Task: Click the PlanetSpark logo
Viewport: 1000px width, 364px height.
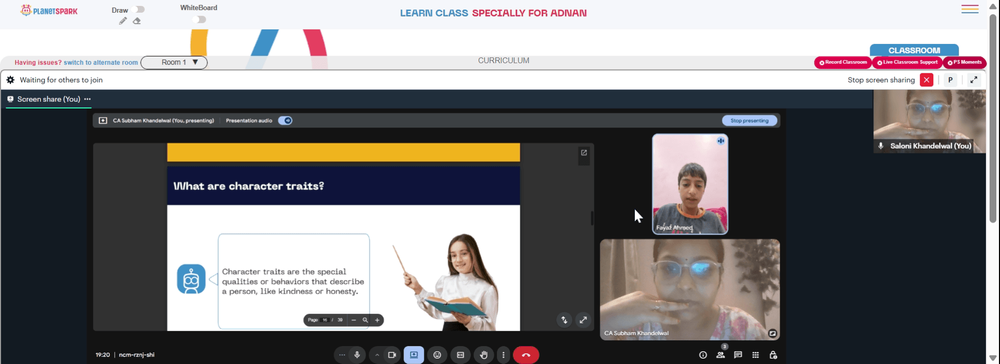Action: click(x=49, y=11)
